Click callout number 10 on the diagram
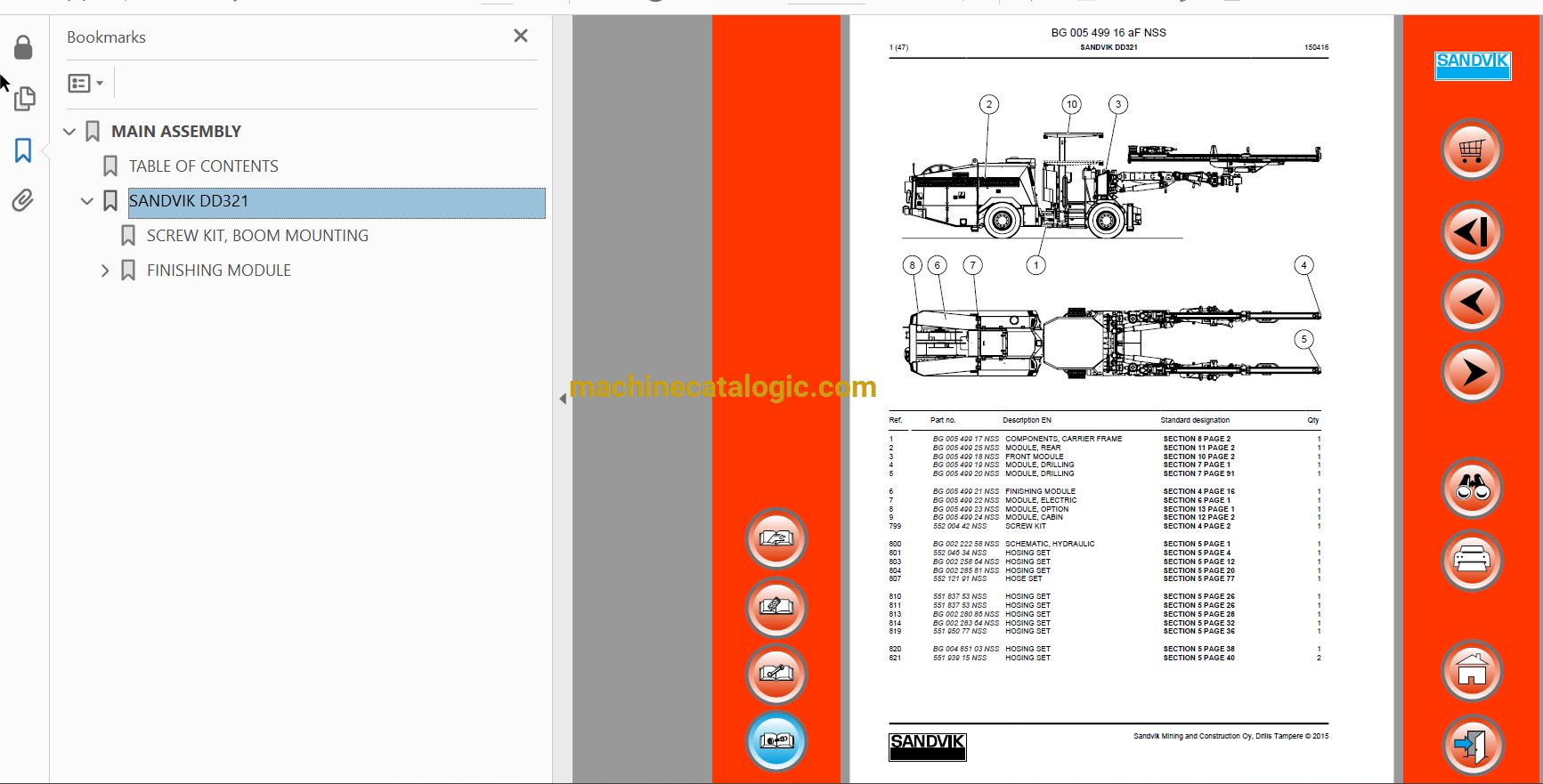 click(x=1072, y=104)
